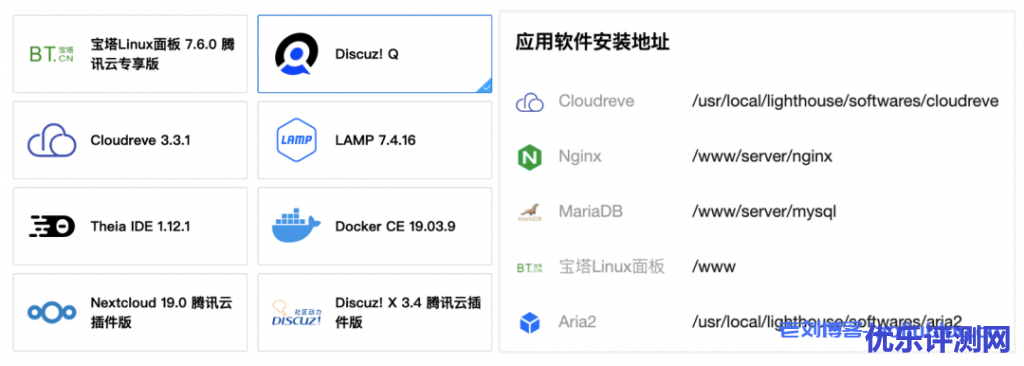Pick the Docker CE 19.03.9 card

(x=375, y=226)
